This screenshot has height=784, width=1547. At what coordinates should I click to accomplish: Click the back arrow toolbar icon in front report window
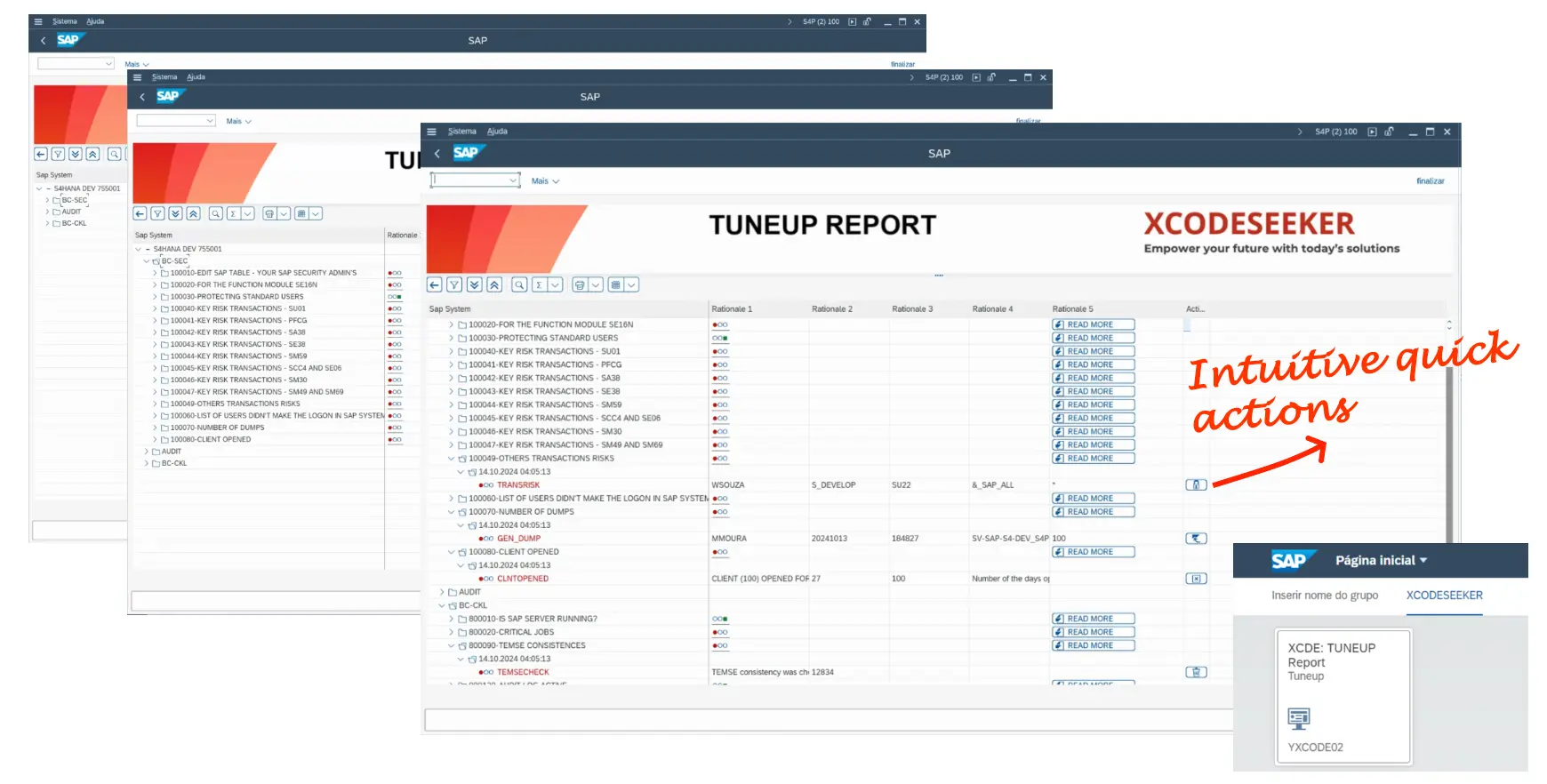[x=434, y=284]
